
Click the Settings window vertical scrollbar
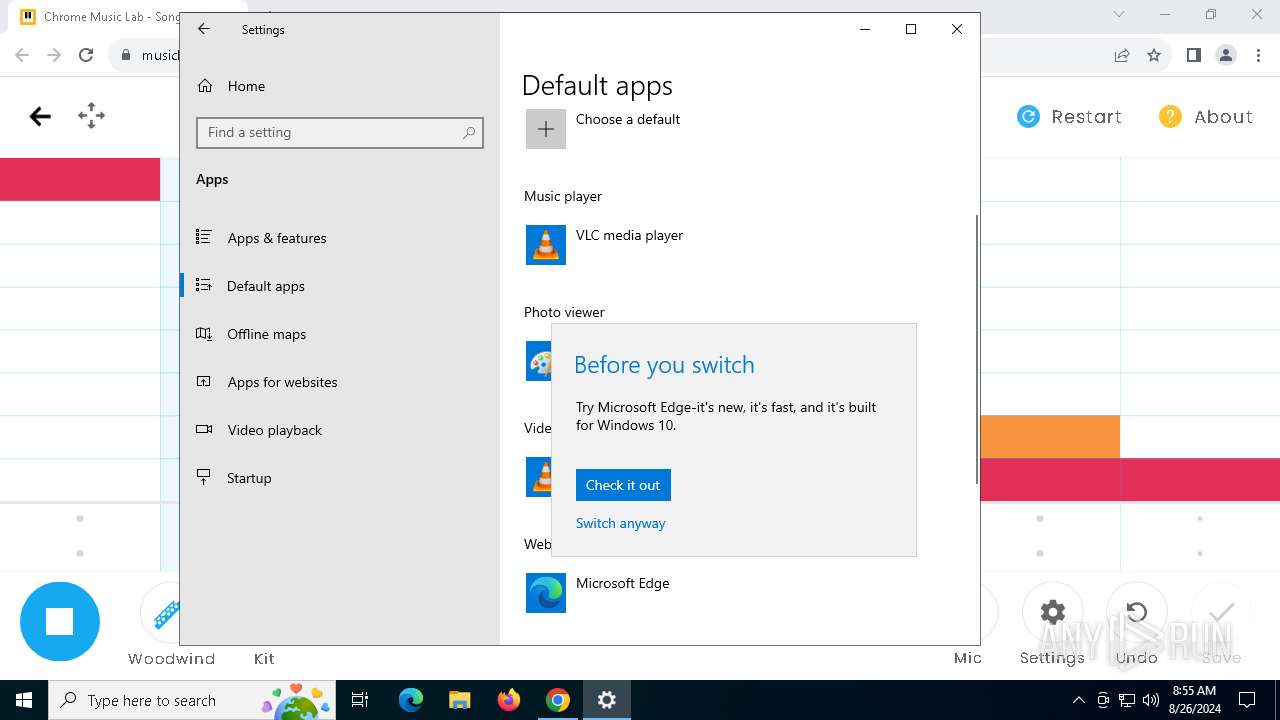tap(976, 348)
